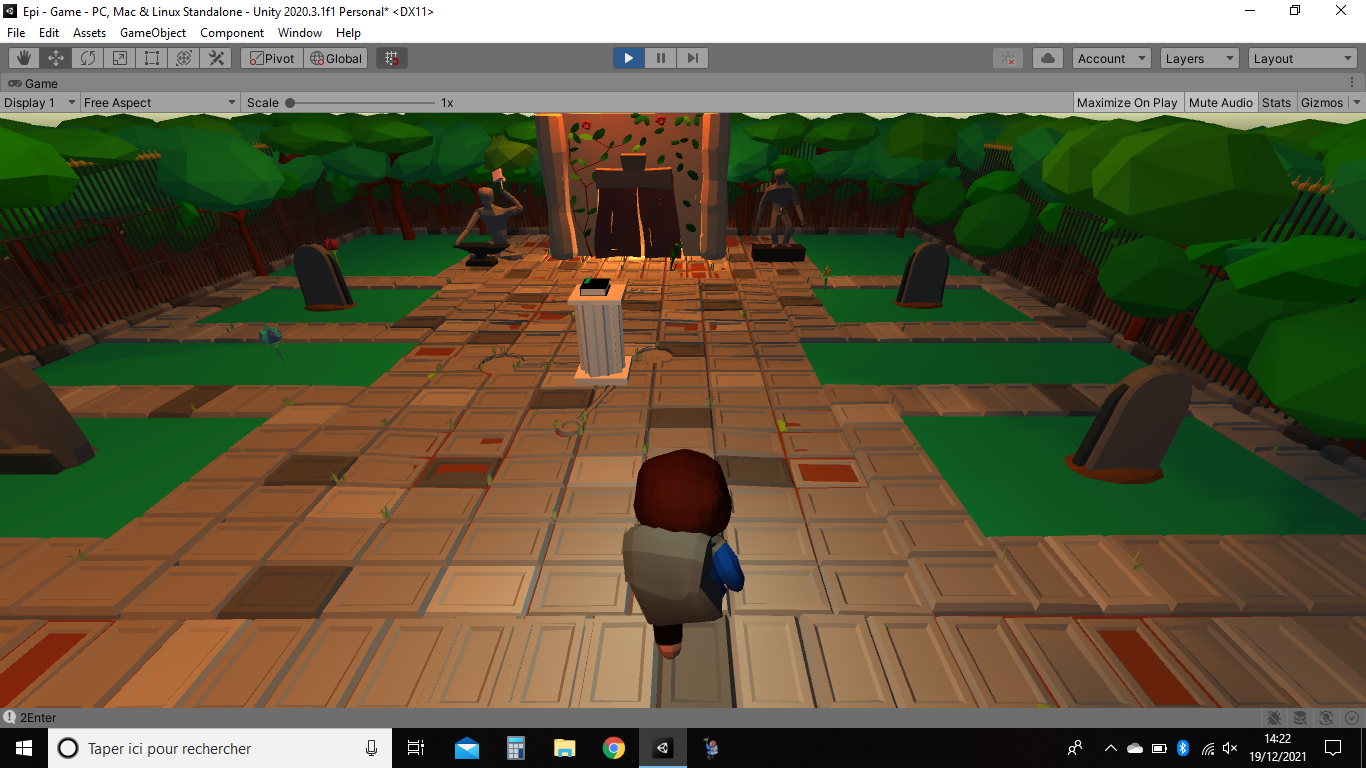Toggle Maximize On Play
This screenshot has width=1366, height=768.
pos(1127,102)
